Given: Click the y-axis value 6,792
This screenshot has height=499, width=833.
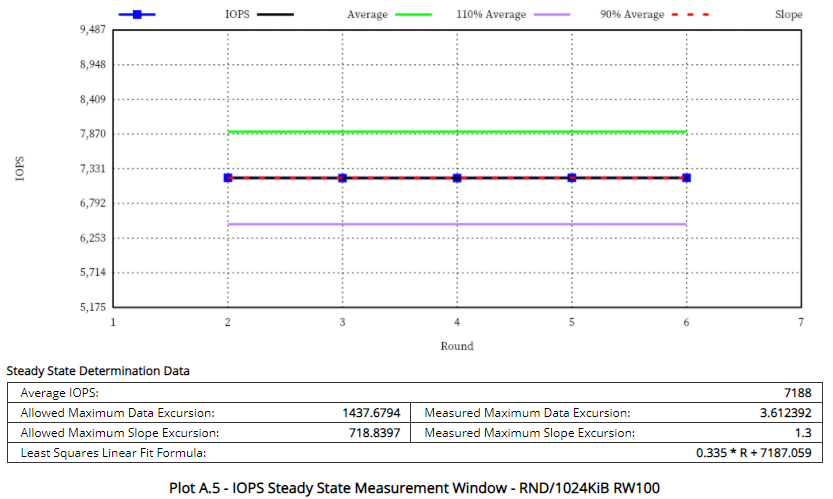Looking at the screenshot, I should (x=93, y=203).
